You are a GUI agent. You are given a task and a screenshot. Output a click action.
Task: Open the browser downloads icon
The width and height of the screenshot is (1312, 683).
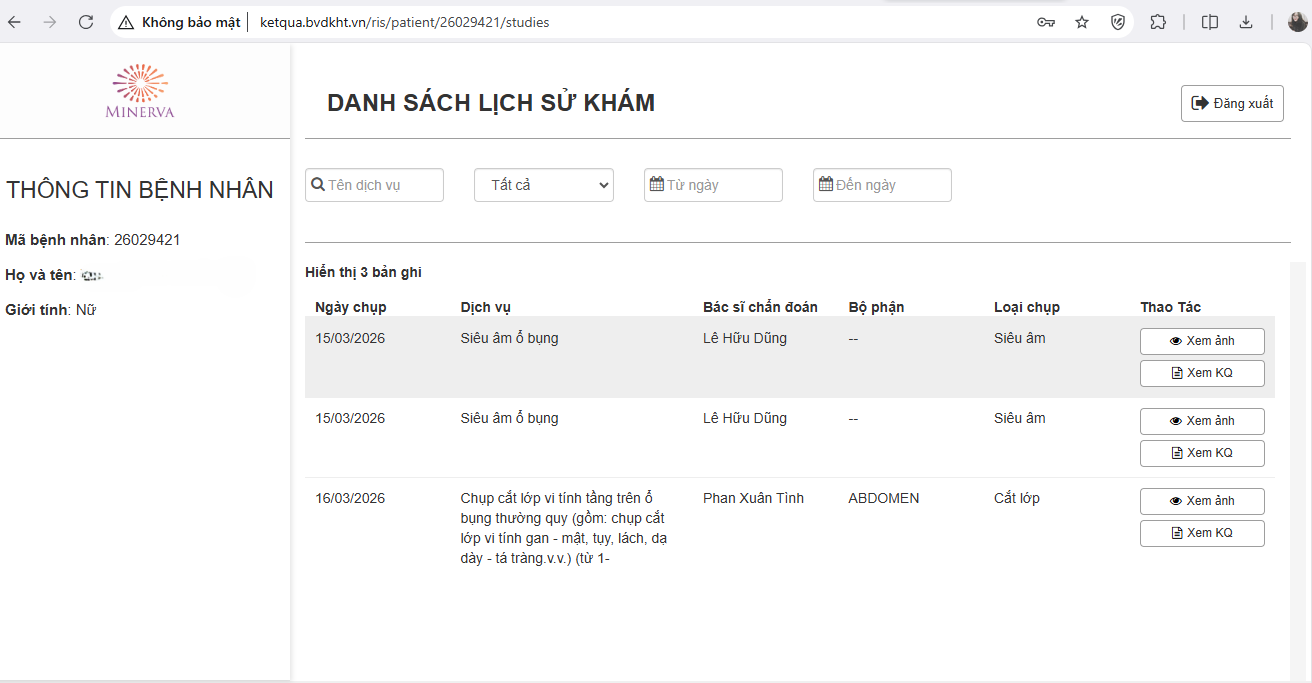coord(1246,22)
